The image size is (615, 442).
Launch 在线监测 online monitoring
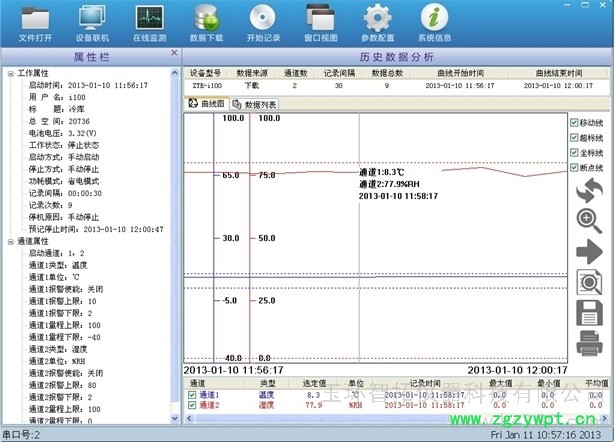tap(148, 20)
